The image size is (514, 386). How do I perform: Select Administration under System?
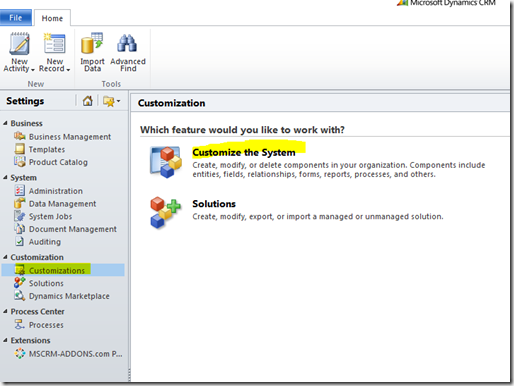click(x=56, y=191)
